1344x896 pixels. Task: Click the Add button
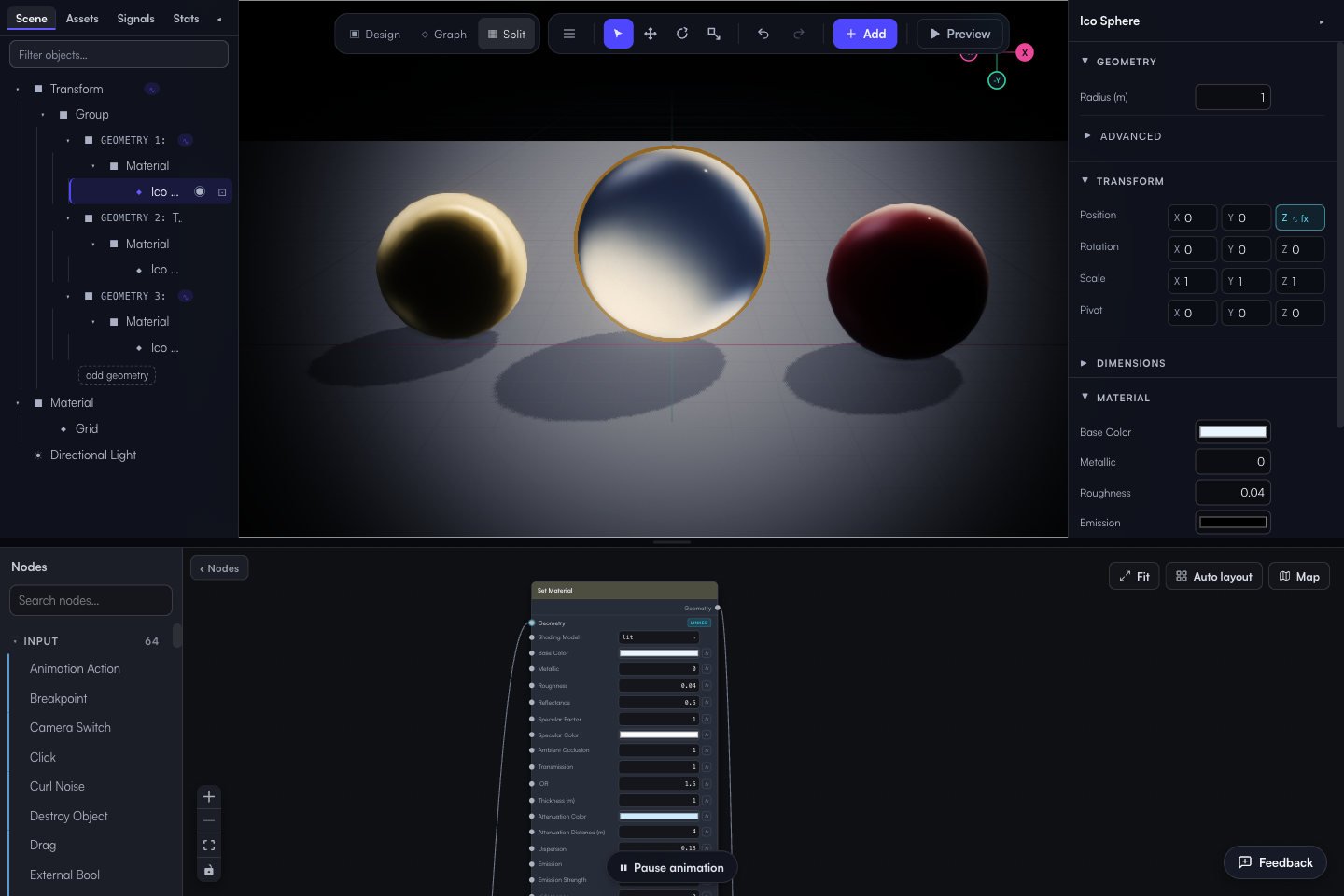point(865,34)
